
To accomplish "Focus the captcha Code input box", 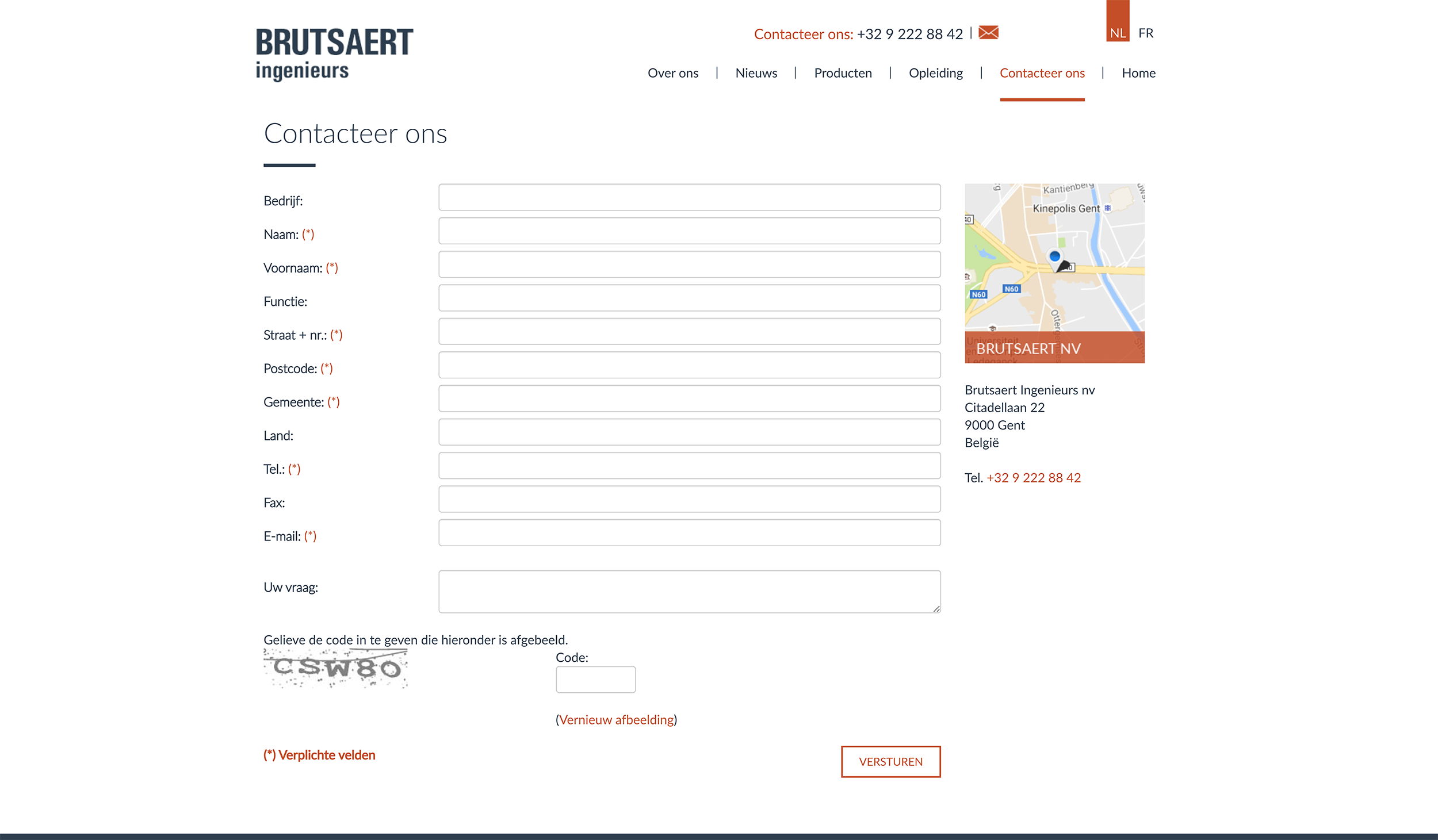I will (595, 680).
